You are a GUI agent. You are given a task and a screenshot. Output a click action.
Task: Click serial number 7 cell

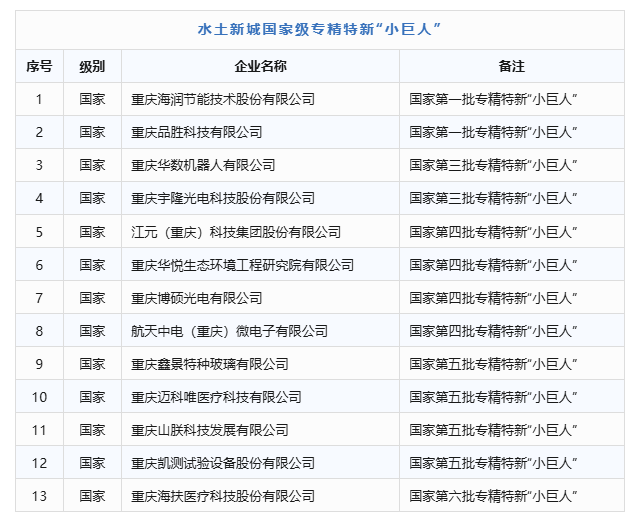point(39,298)
